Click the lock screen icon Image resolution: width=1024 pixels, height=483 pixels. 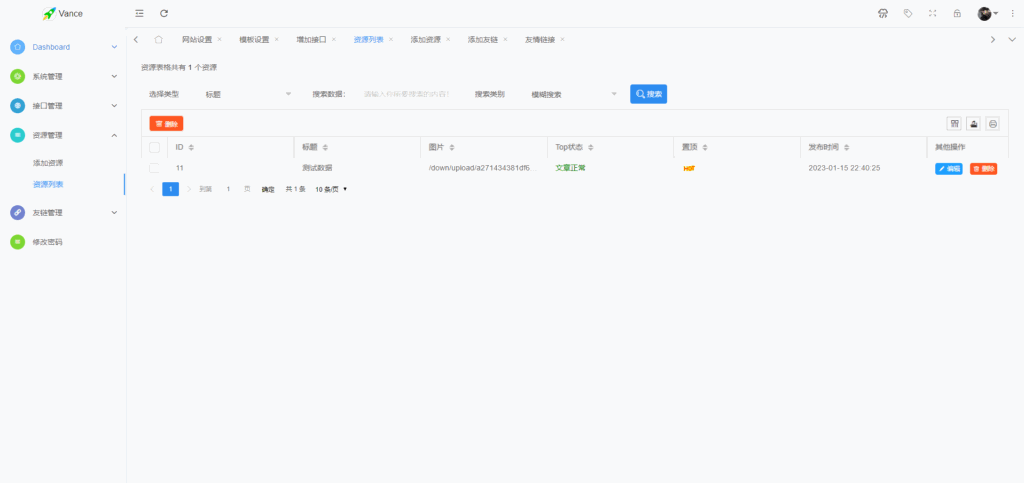[957, 13]
